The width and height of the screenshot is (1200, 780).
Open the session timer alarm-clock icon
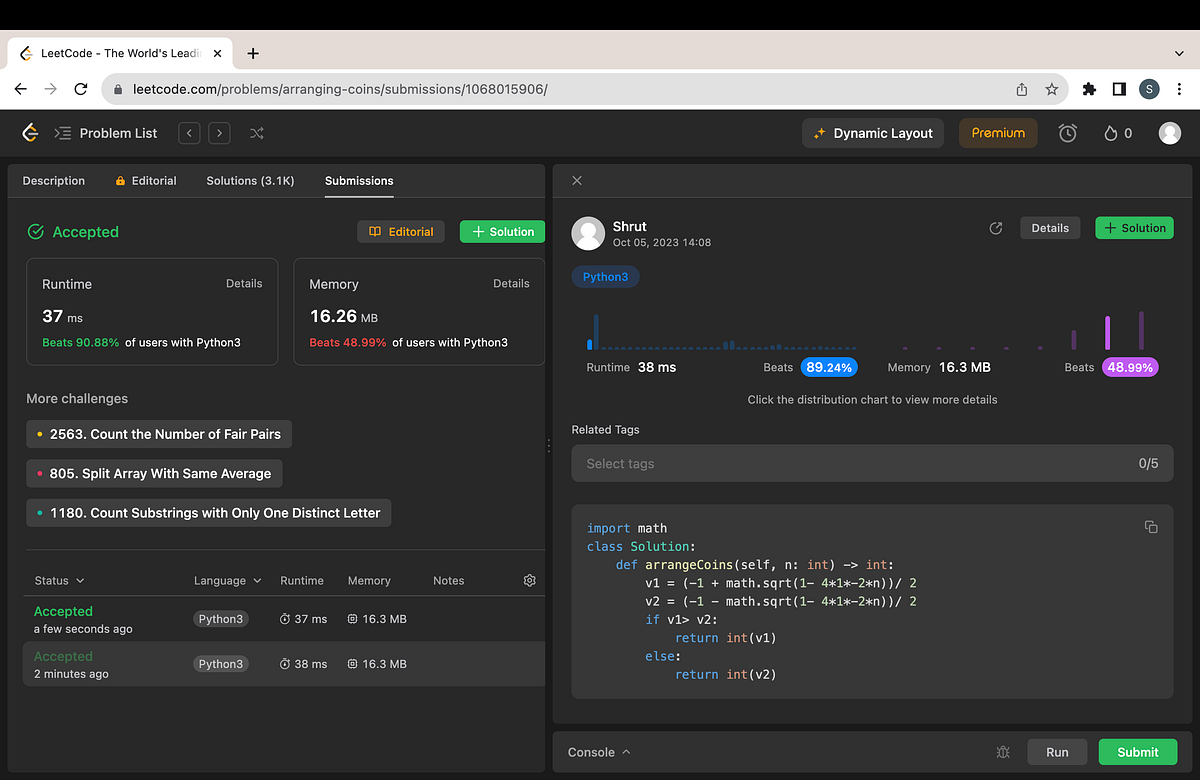click(x=1067, y=132)
